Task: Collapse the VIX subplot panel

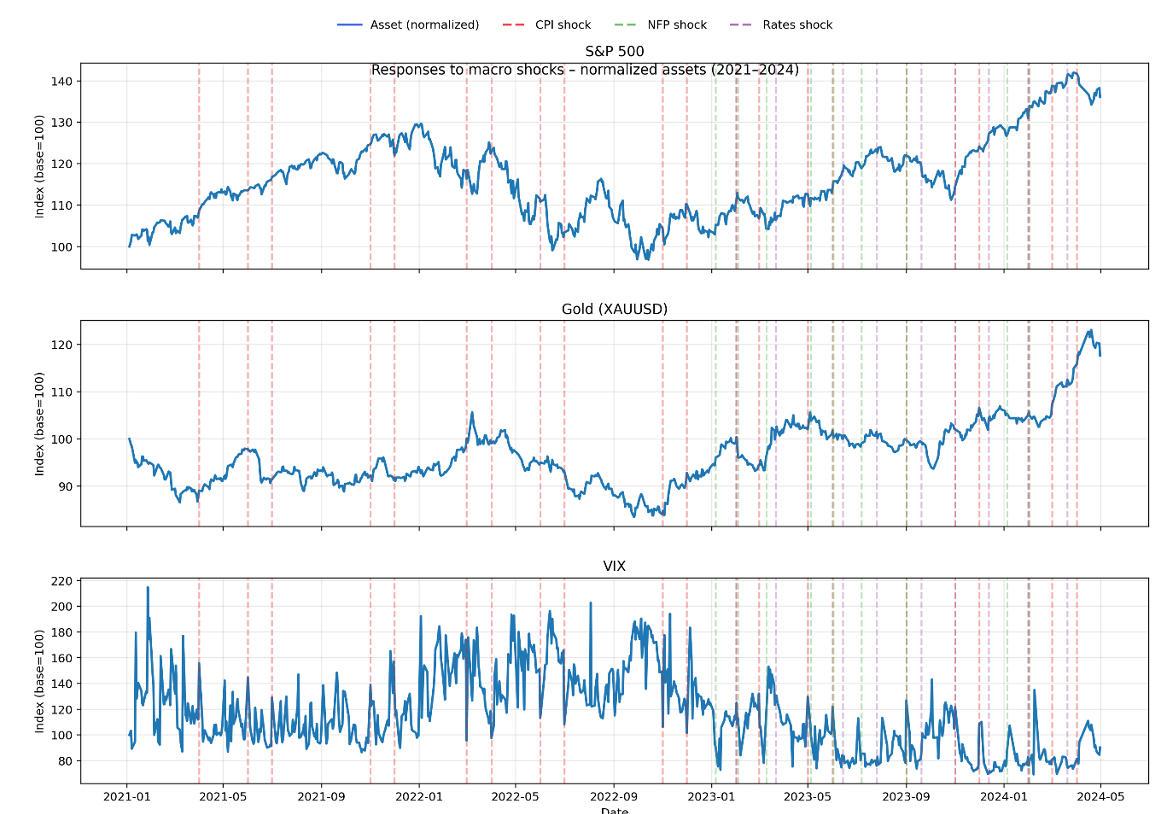Action: (x=615, y=563)
